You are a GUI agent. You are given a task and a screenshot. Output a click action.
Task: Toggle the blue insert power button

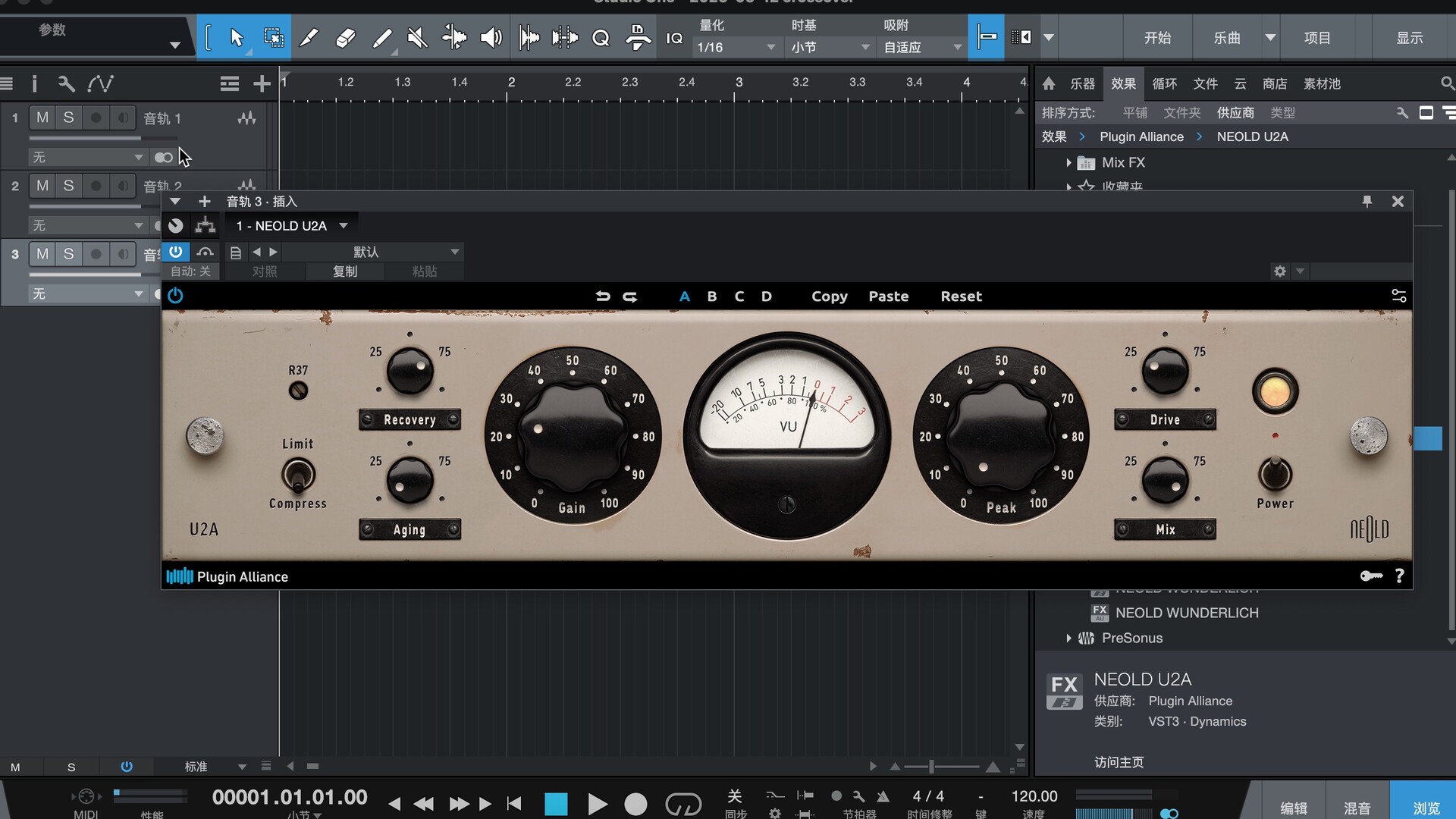[176, 252]
